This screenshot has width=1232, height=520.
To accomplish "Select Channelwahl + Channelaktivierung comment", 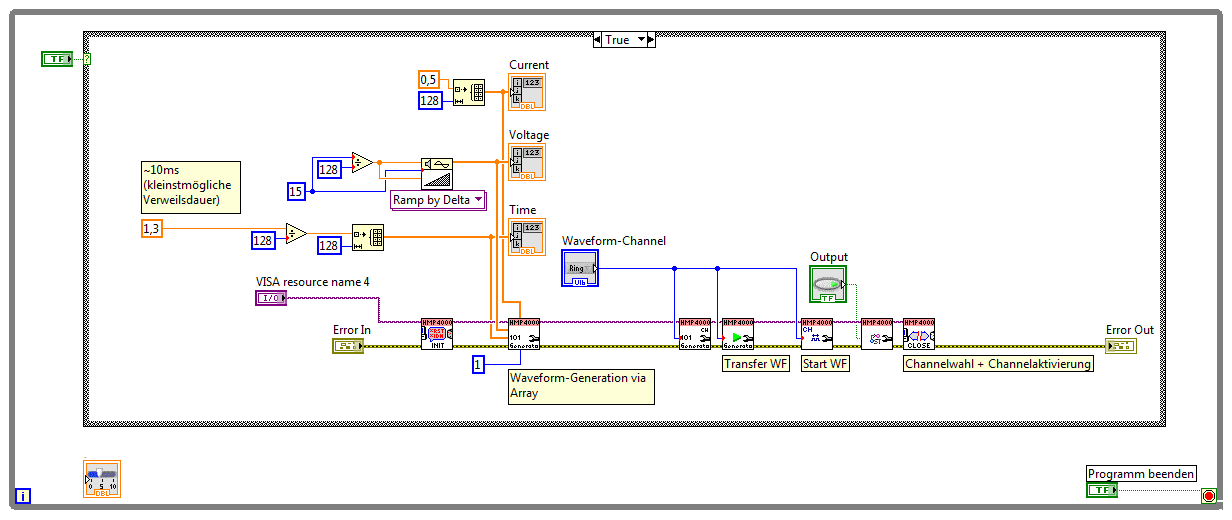I will click(998, 364).
